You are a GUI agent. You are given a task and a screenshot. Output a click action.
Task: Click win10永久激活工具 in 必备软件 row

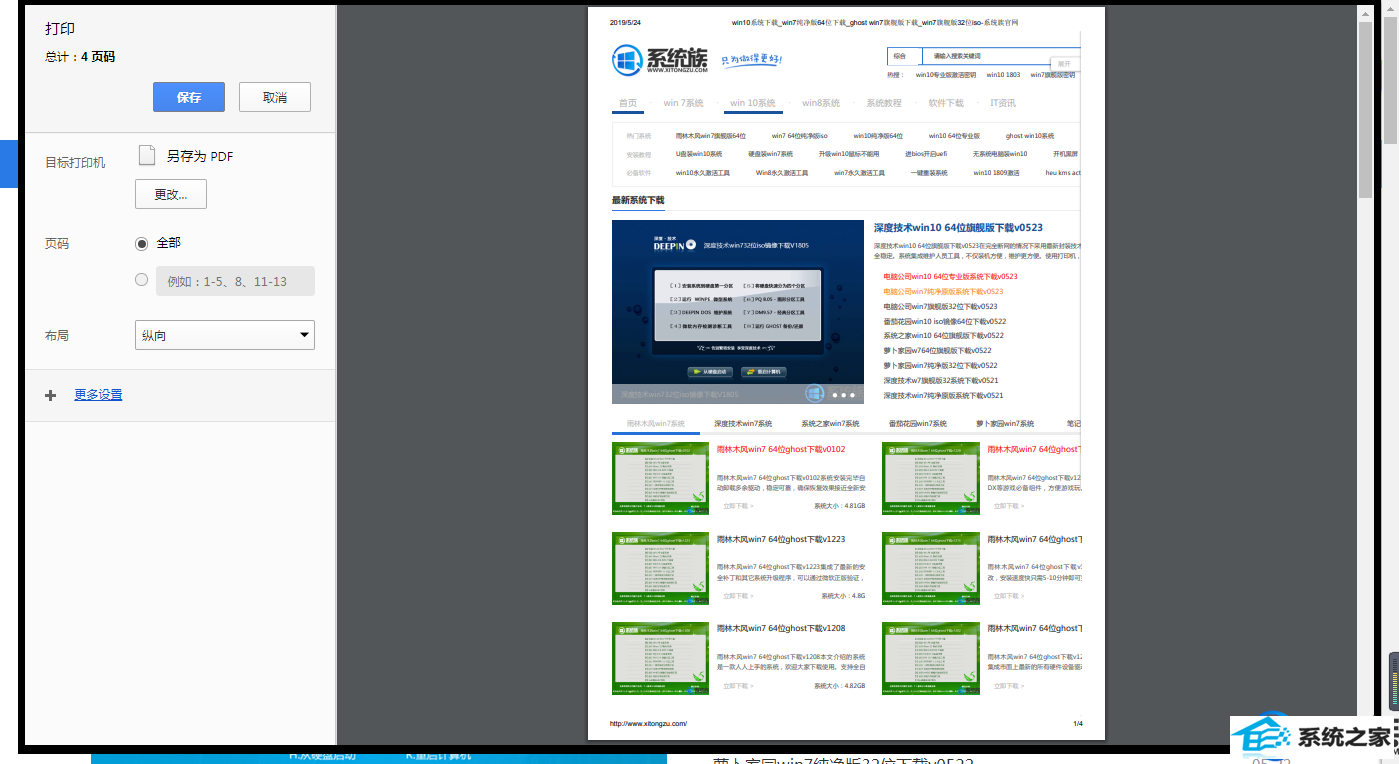click(x=702, y=172)
